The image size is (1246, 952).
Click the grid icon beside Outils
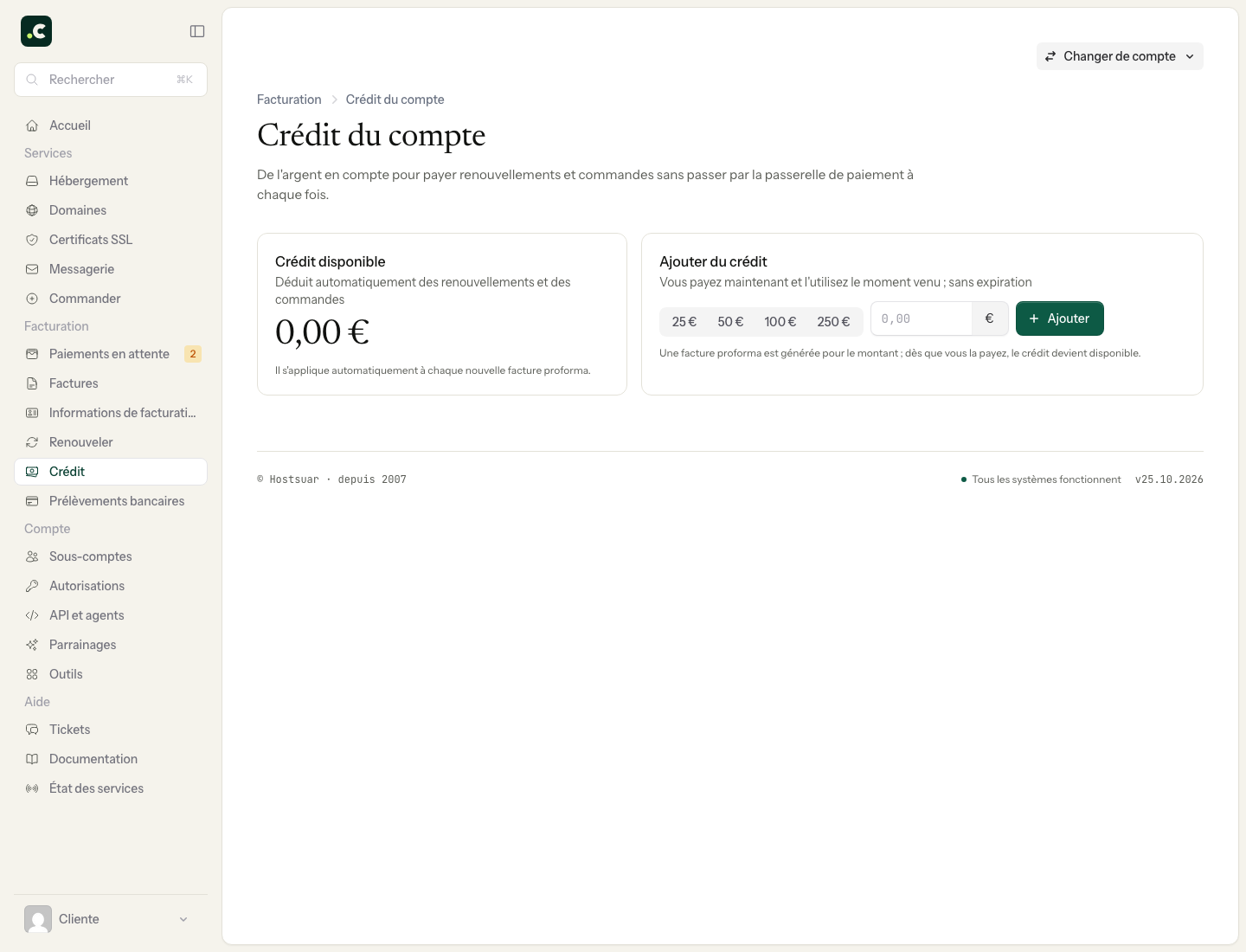point(32,674)
